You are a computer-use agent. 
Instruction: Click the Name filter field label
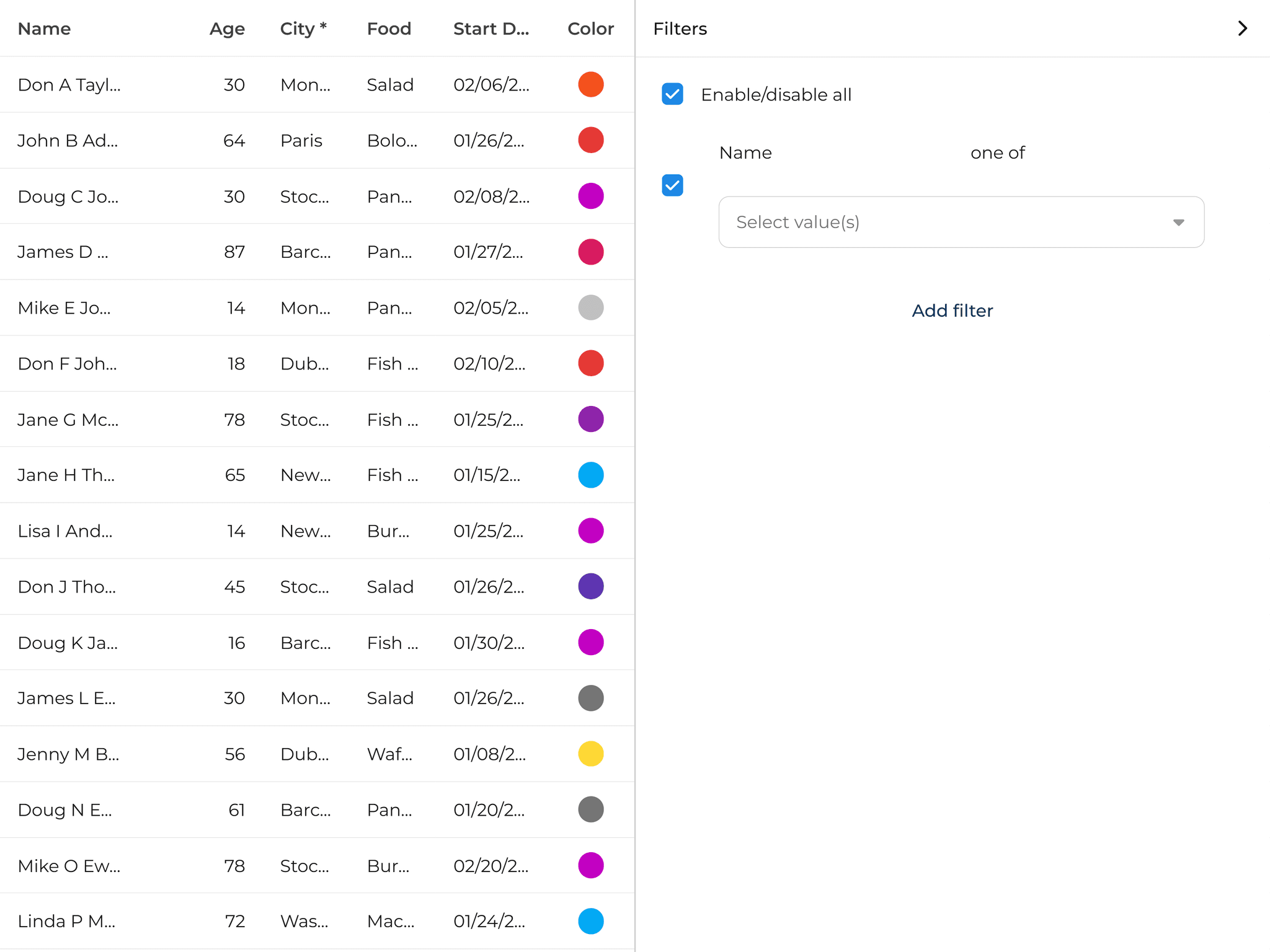point(745,152)
